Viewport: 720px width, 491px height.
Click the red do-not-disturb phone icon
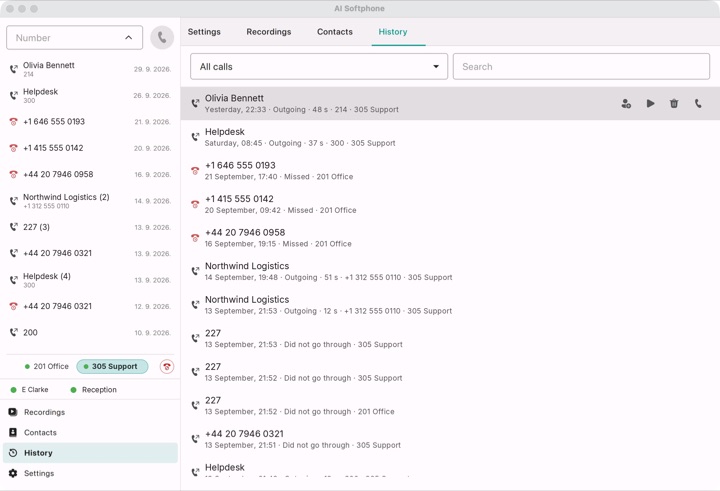pos(167,367)
